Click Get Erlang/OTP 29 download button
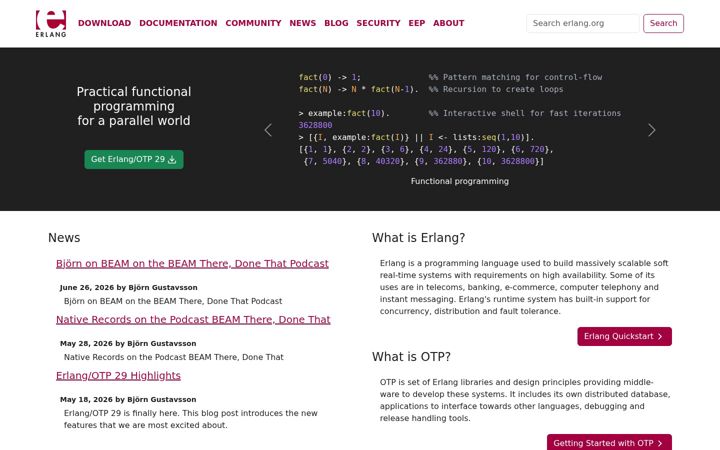Image resolution: width=720 pixels, height=450 pixels. tap(134, 159)
